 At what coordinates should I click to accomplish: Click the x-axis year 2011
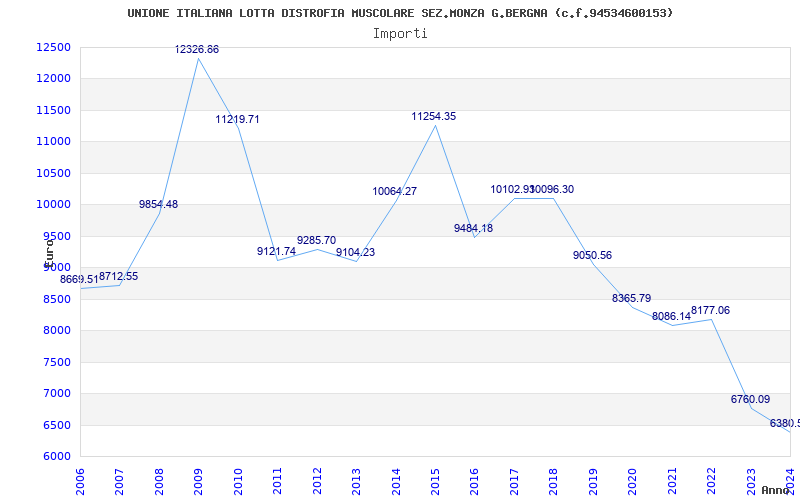click(278, 482)
